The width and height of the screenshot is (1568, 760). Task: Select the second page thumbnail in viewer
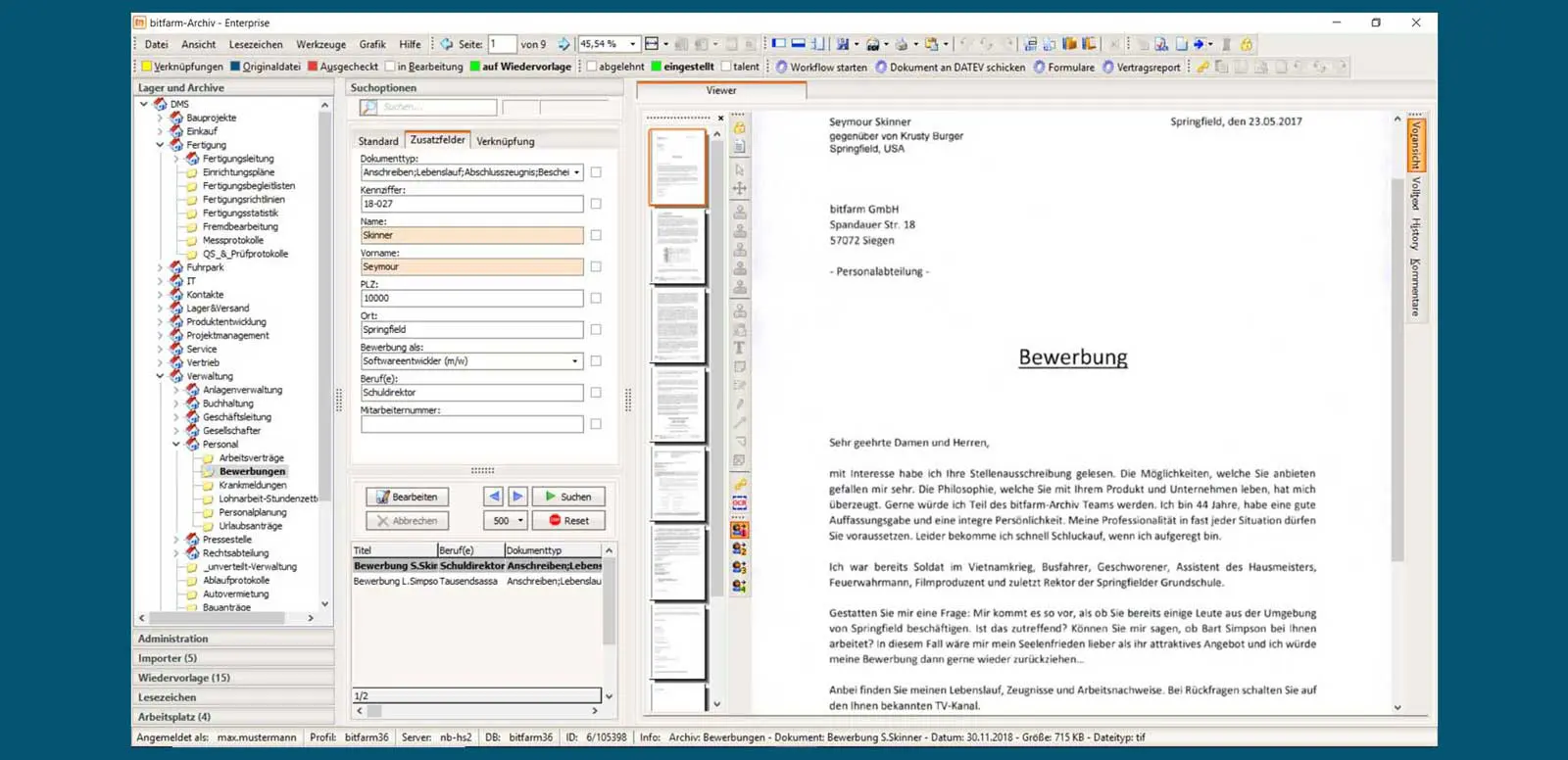point(678,248)
